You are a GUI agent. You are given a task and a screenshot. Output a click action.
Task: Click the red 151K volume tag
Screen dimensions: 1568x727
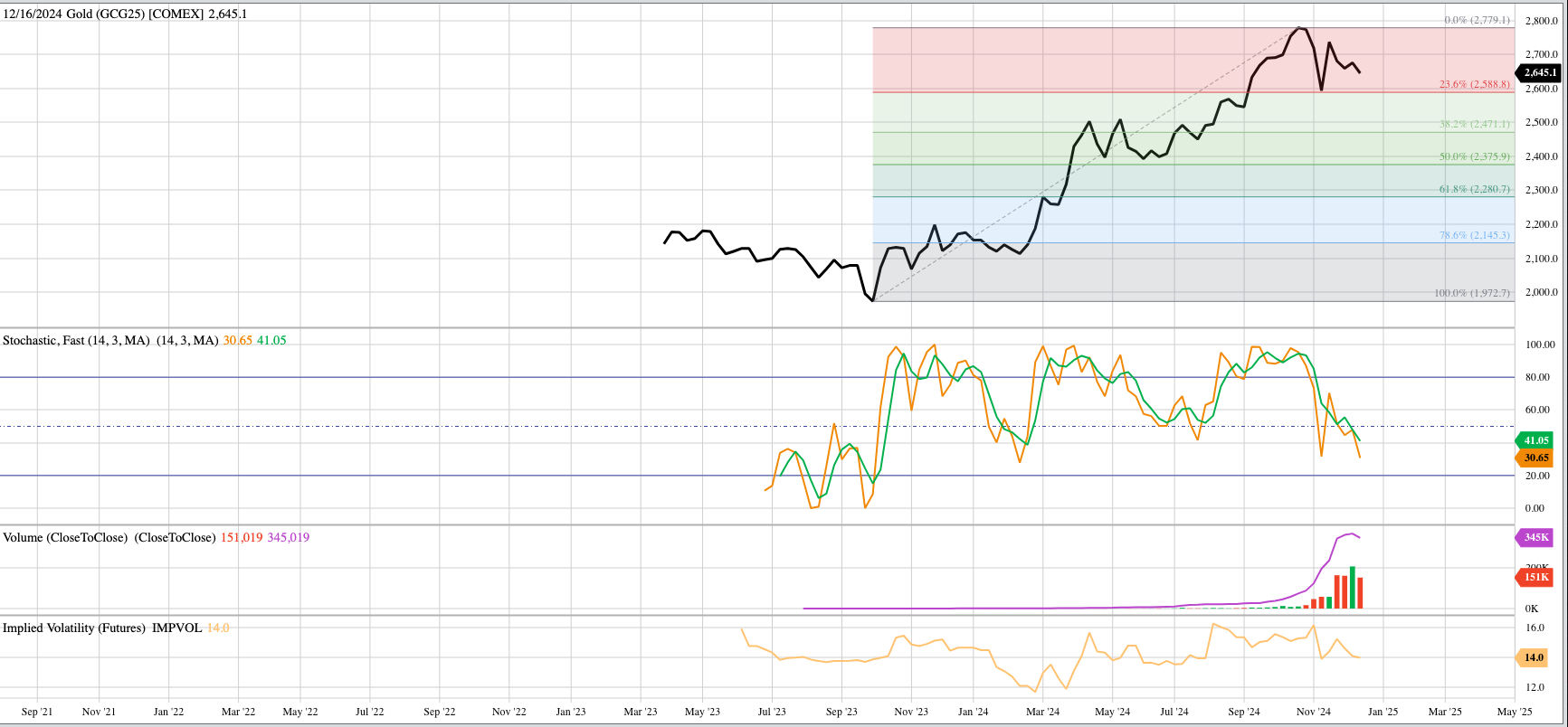1535,577
